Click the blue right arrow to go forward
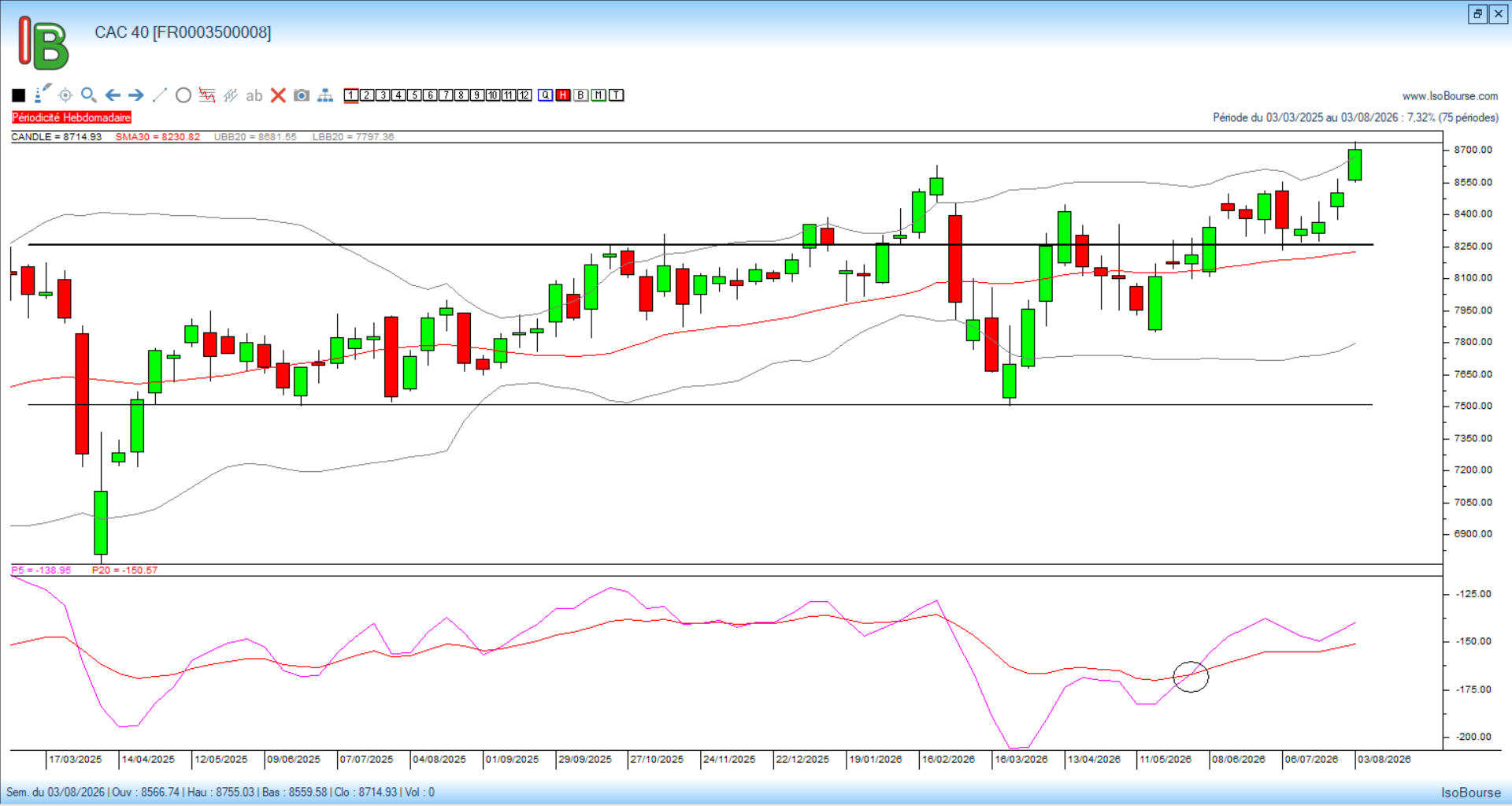Image resolution: width=1512 pixels, height=806 pixels. [x=136, y=95]
